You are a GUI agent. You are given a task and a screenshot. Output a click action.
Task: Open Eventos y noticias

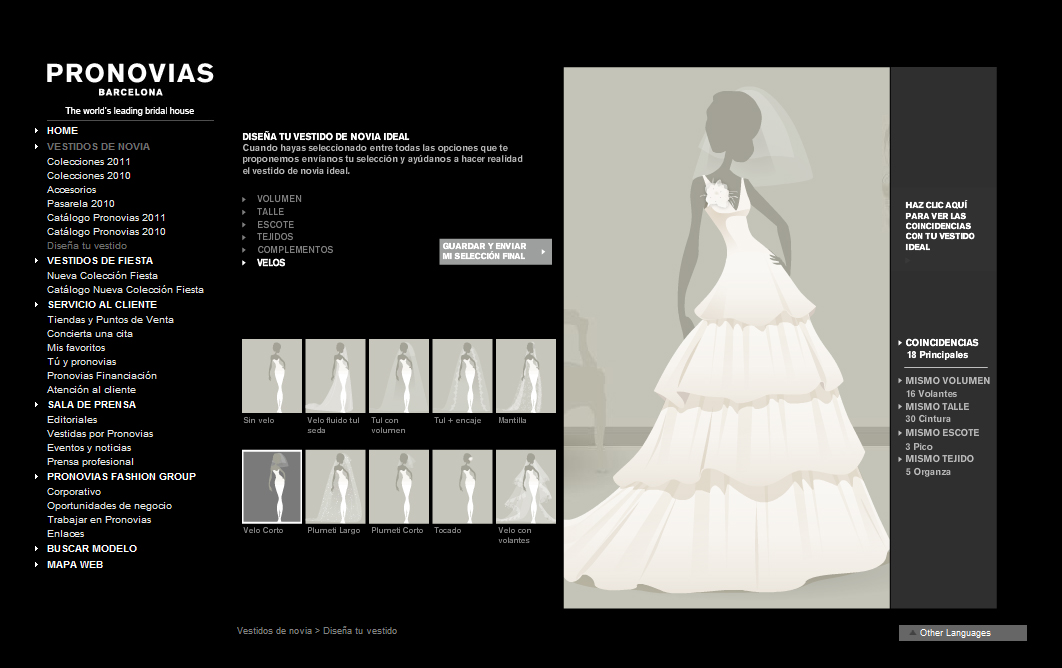click(89, 448)
